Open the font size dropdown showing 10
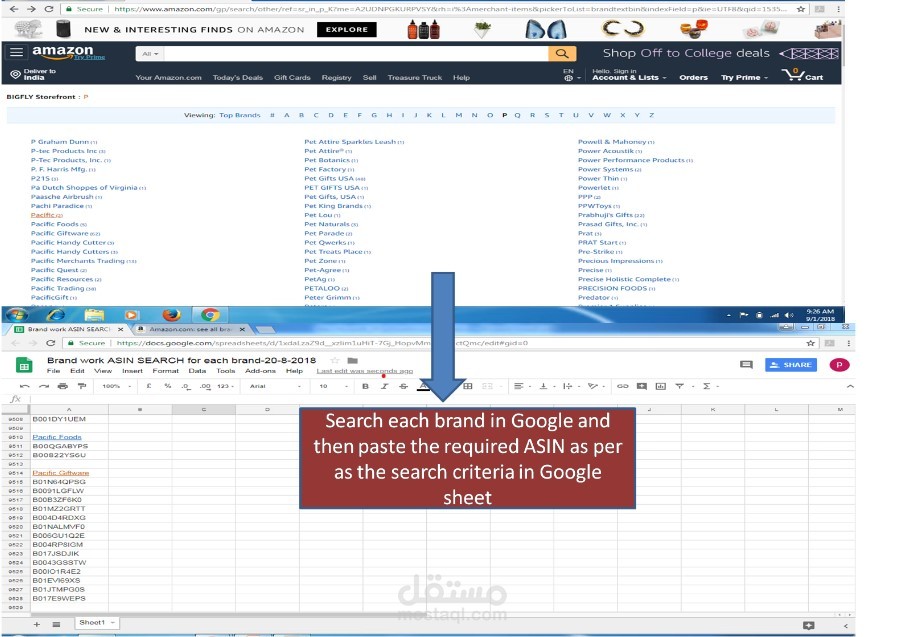This screenshot has height=637, width=905. [325, 385]
